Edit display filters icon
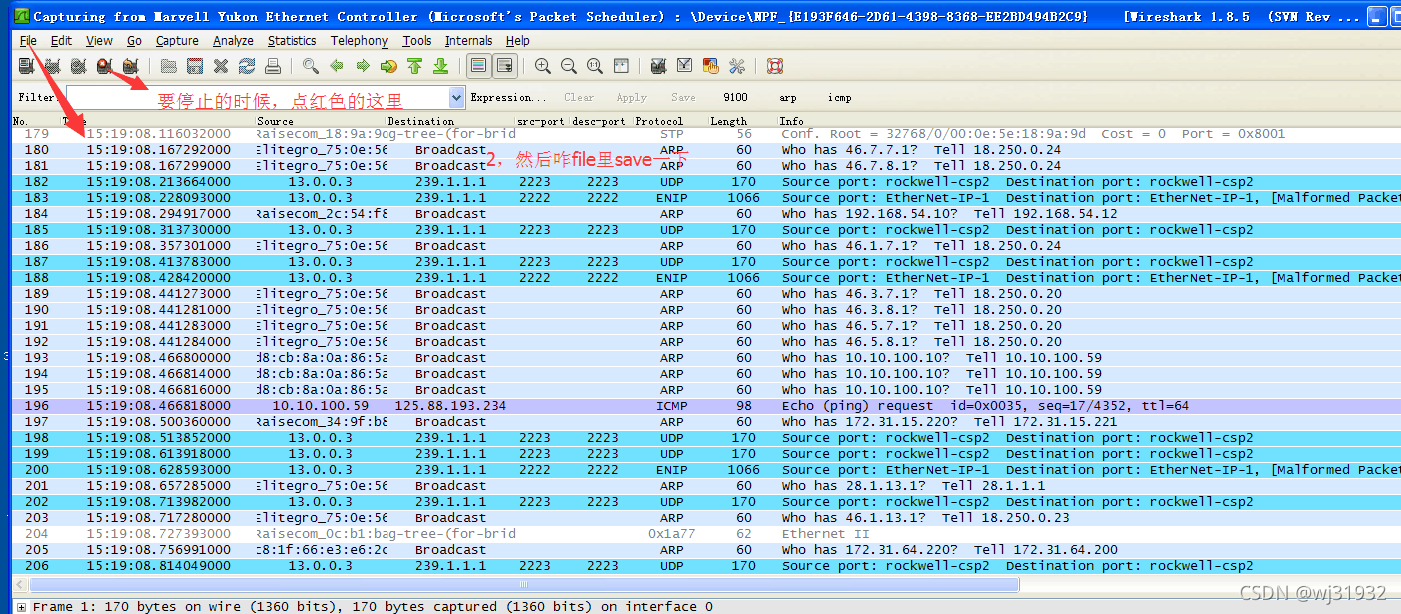The image size is (1401, 614). (x=685, y=66)
